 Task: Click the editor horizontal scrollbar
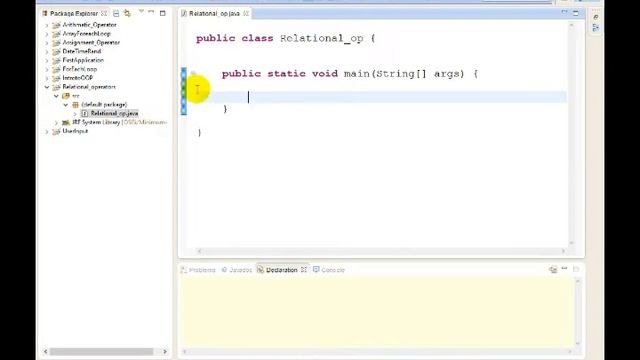pyautogui.click(x=381, y=251)
